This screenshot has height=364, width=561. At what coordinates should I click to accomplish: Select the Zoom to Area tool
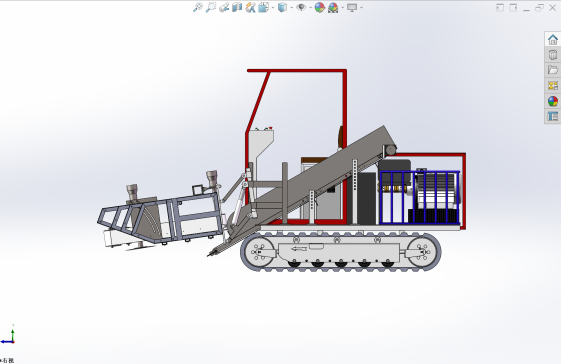pyautogui.click(x=211, y=7)
